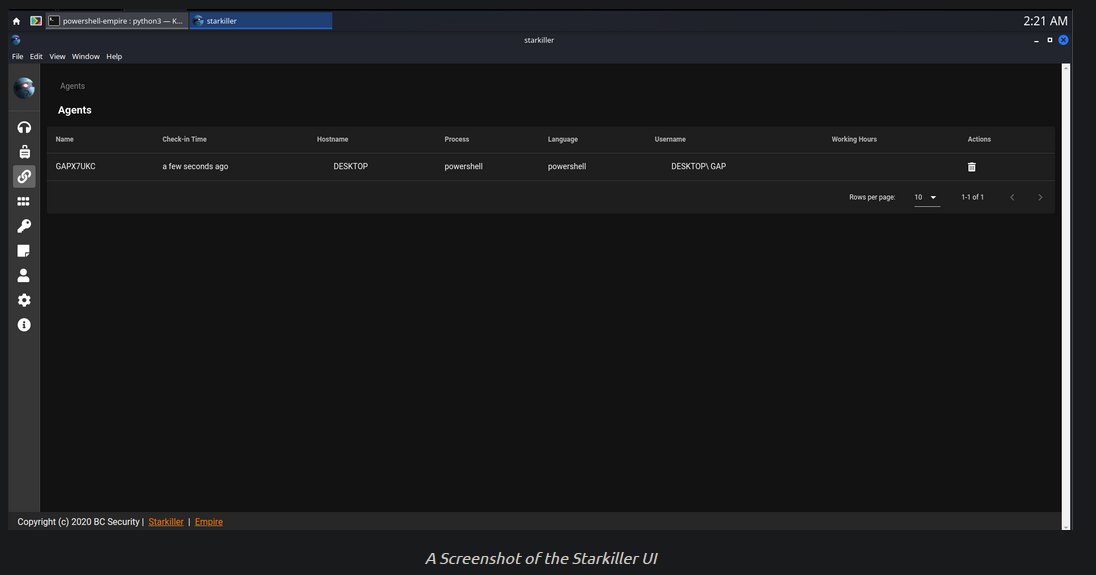Open the Credentials key icon in sidebar
1096x575 pixels.
point(24,226)
